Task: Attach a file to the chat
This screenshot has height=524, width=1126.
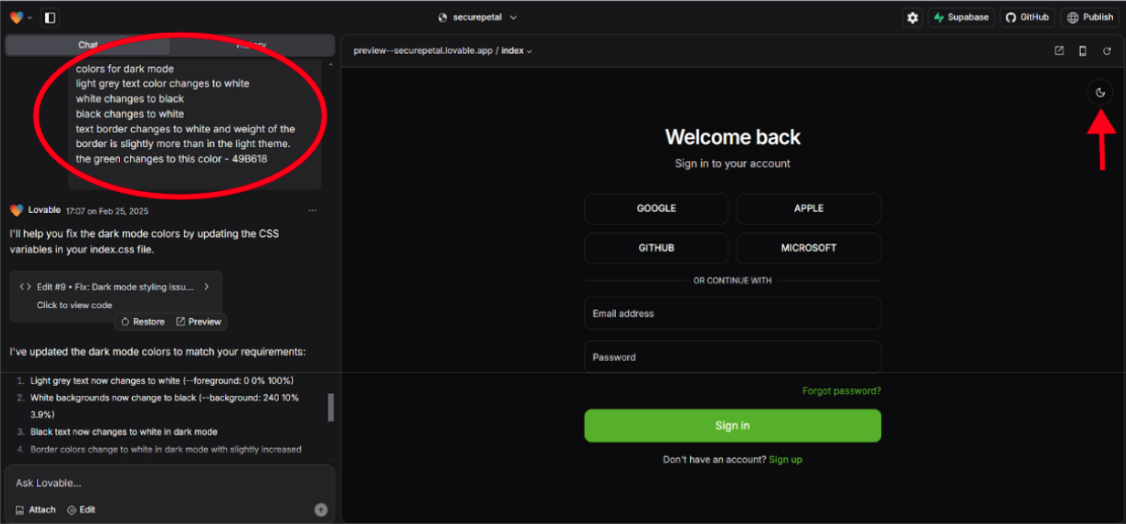Action: tap(36, 509)
